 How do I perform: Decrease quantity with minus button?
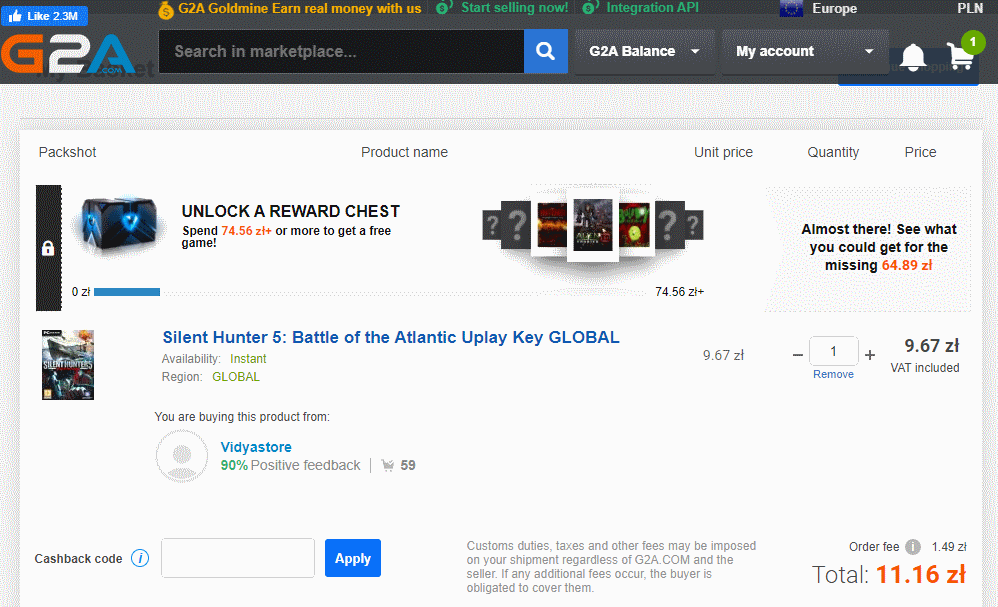point(797,354)
